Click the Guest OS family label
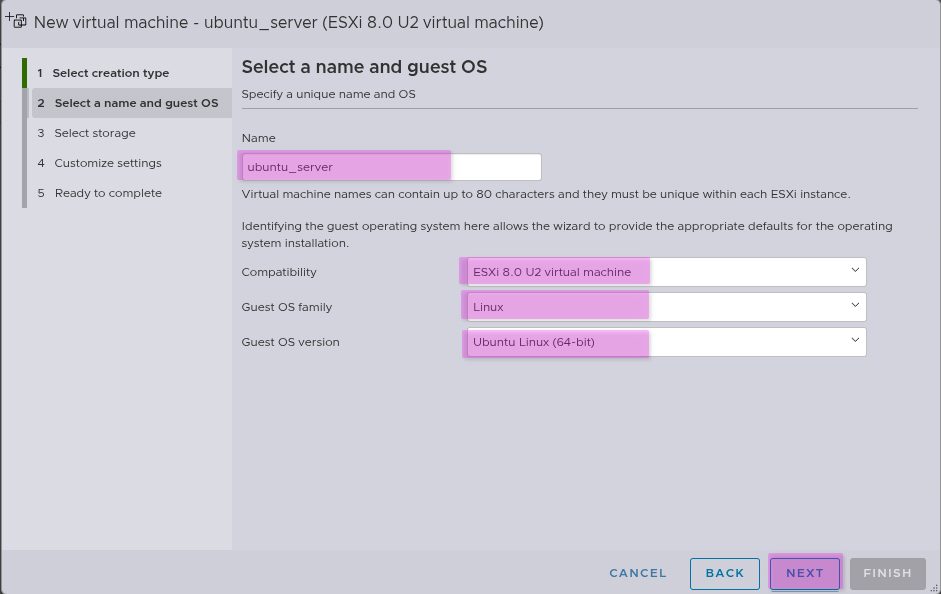Viewport: 941px width, 594px height. pos(287,307)
